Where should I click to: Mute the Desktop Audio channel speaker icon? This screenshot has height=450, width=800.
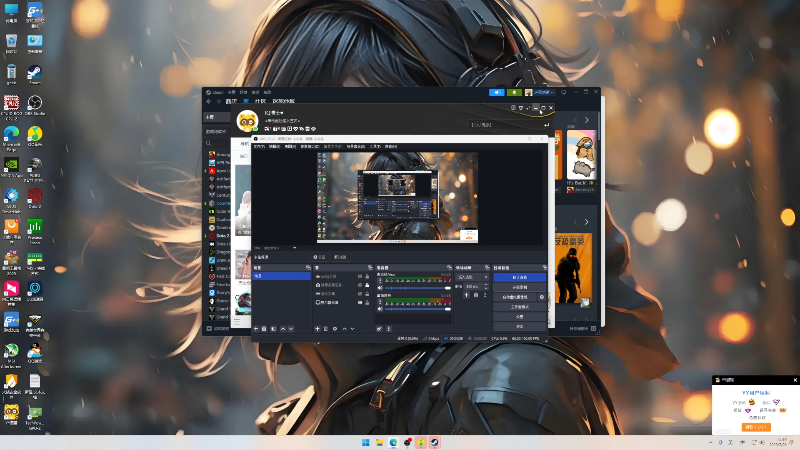tap(380, 309)
